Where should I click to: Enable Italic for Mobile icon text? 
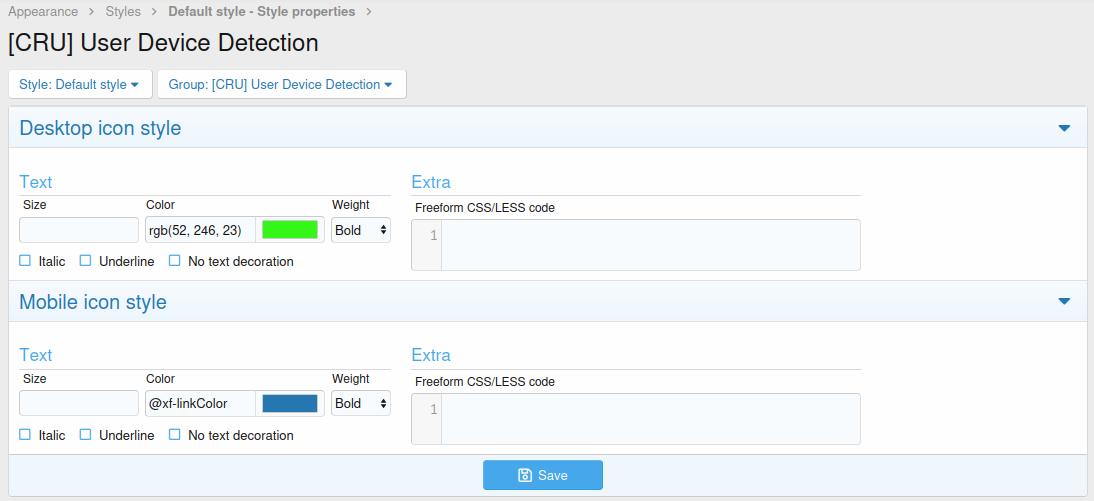coord(25,435)
